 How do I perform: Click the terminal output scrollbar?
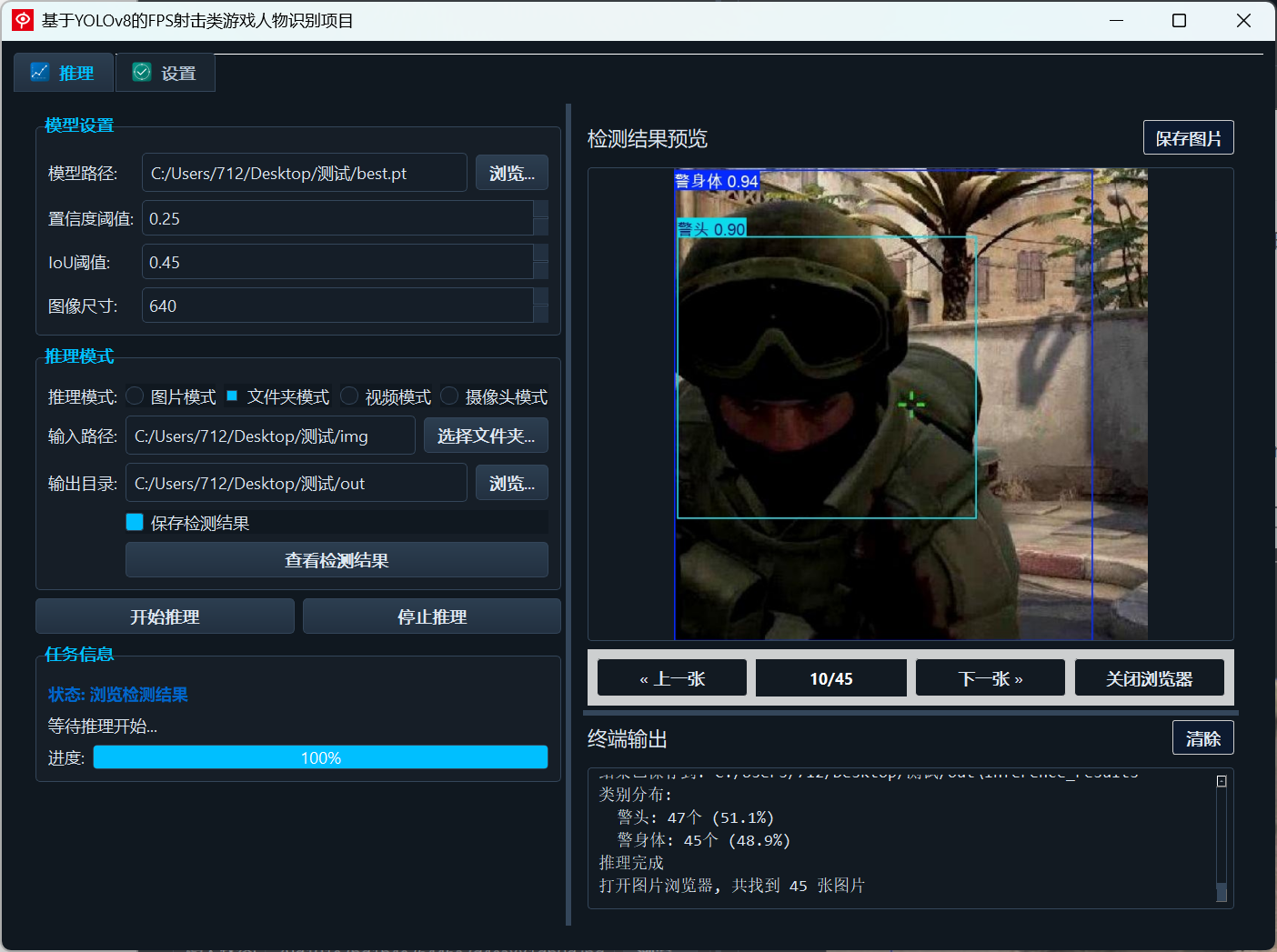[1222, 837]
